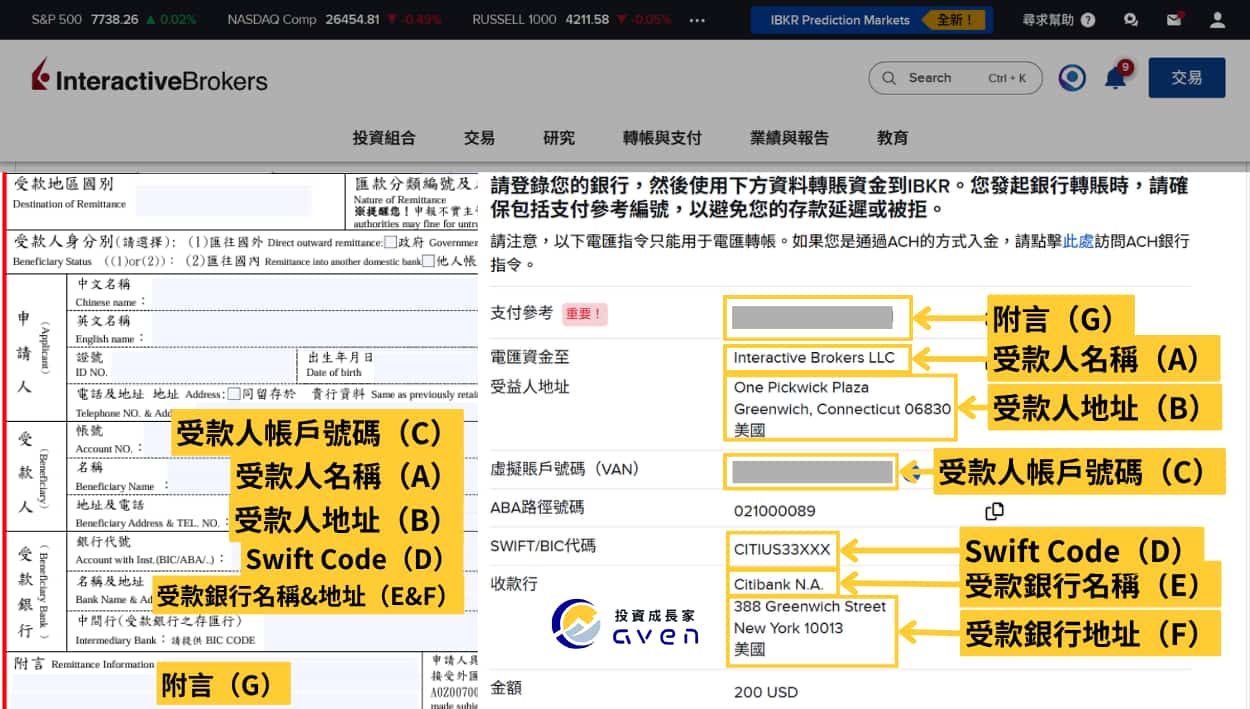The height and width of the screenshot is (709, 1250).
Task: Select the text Greenwich, Connecticut 06830
Action: click(842, 409)
